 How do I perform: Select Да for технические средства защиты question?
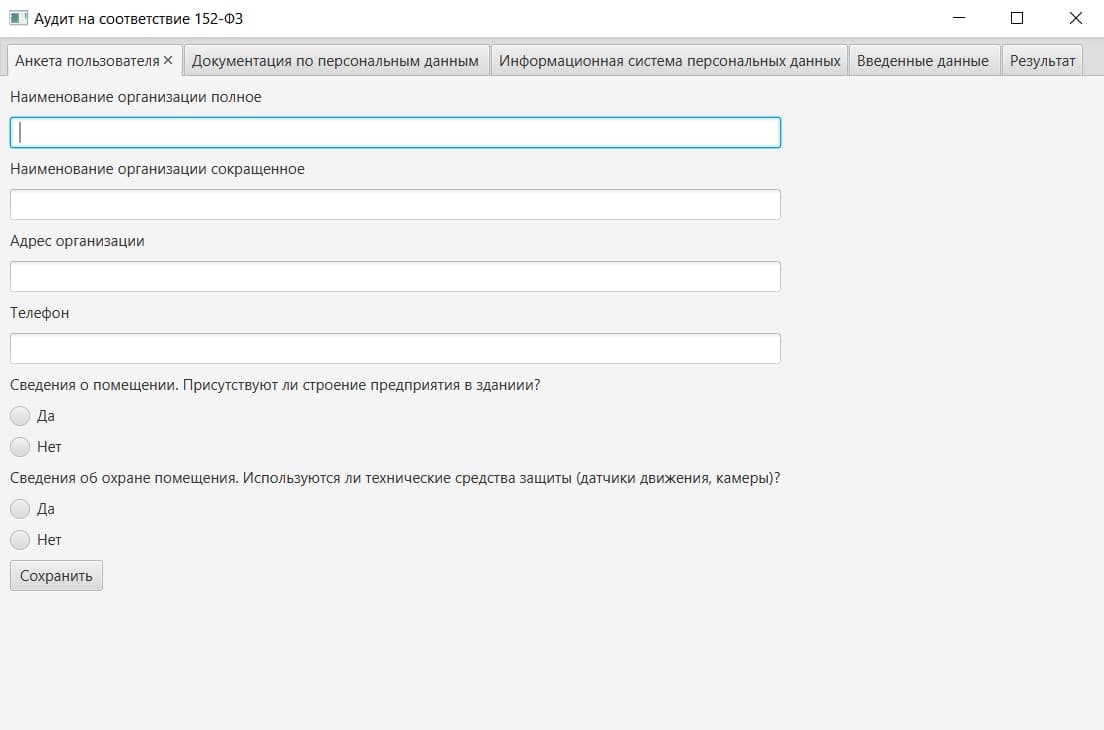click(x=32, y=509)
